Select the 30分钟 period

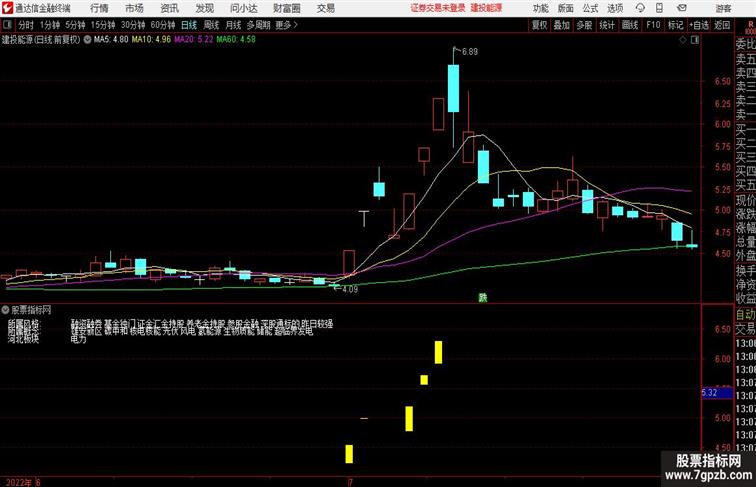pyautogui.click(x=133, y=25)
